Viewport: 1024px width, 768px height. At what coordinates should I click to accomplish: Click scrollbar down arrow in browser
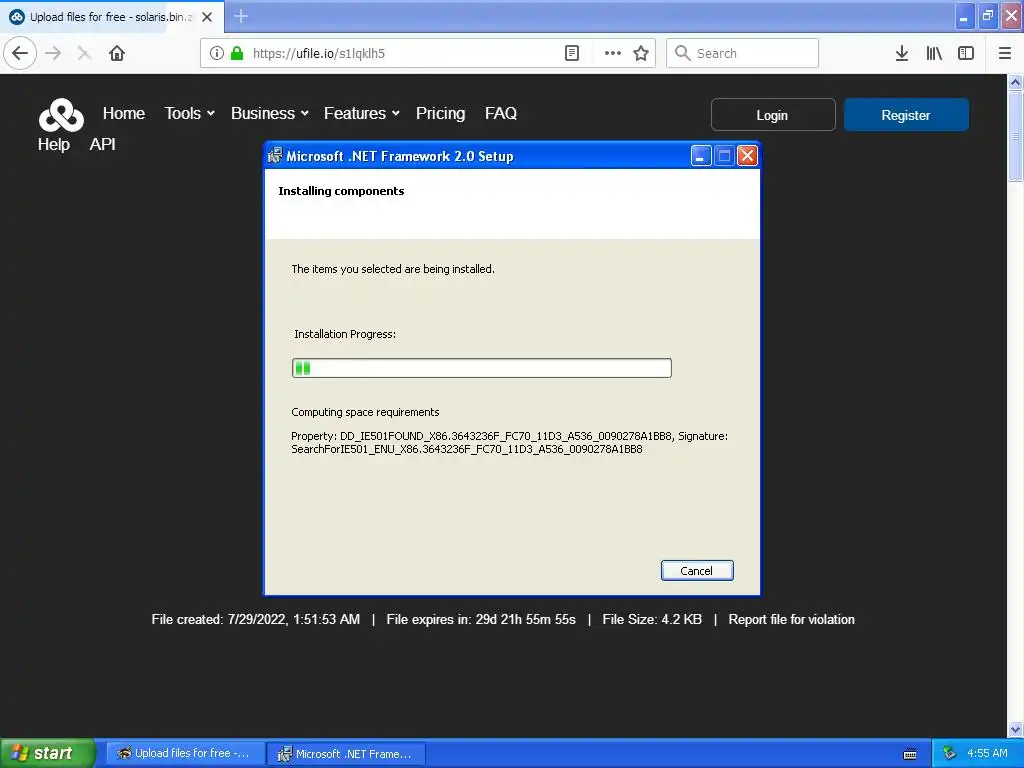(x=1015, y=729)
